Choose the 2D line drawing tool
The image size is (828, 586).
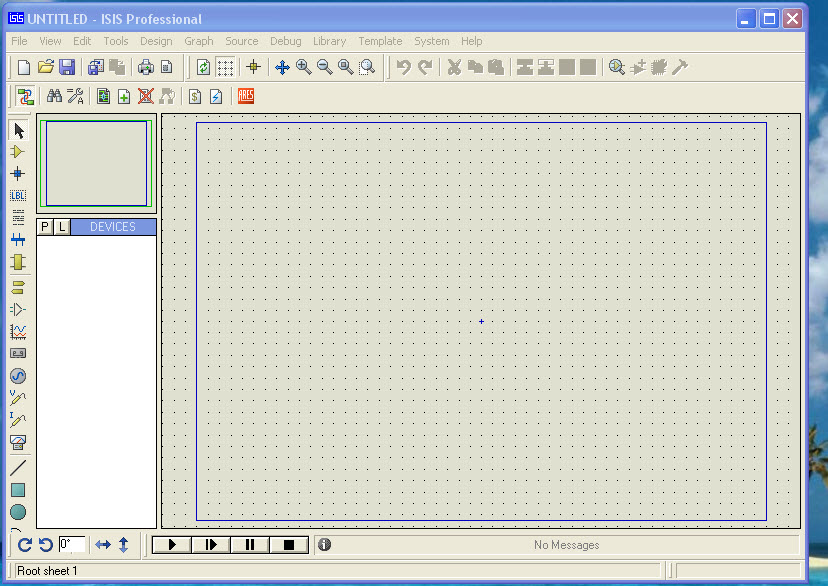(x=18, y=468)
